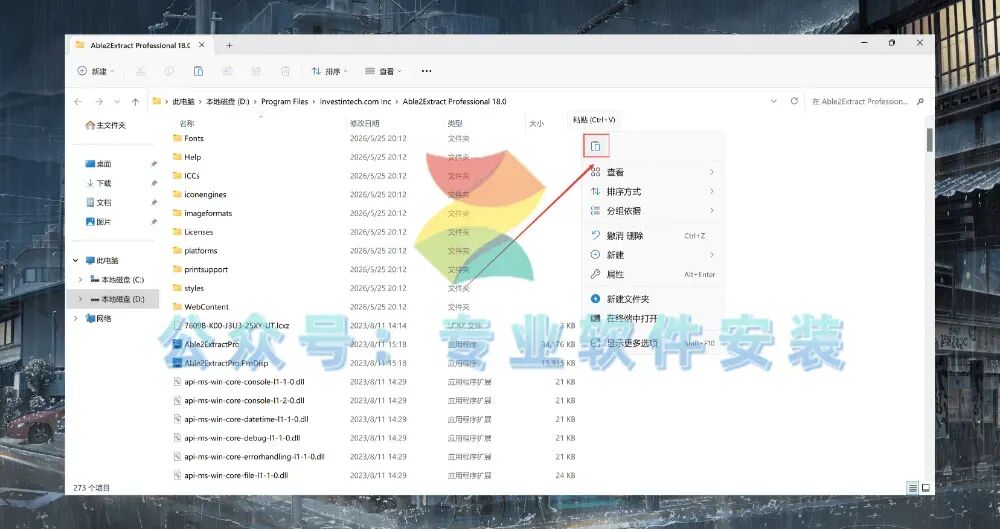Sort by Name column header
The height and width of the screenshot is (529, 1000).
click(187, 123)
